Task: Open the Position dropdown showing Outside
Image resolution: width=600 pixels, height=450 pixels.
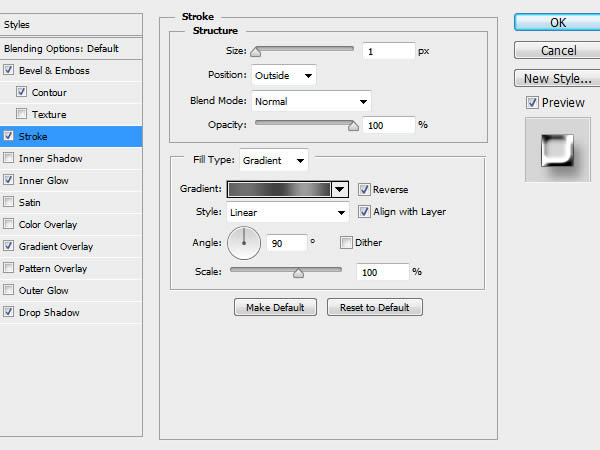Action: pos(284,75)
